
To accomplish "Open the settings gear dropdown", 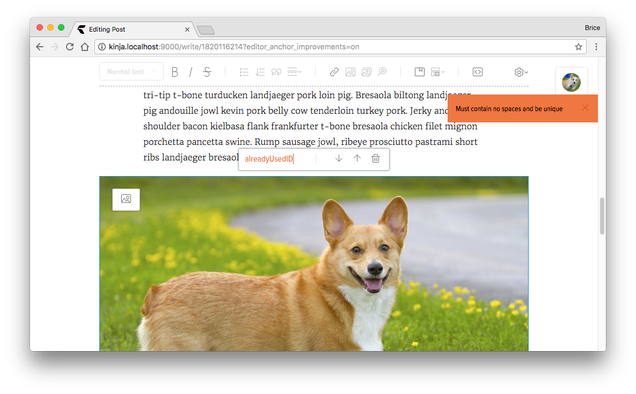I will pos(521,72).
